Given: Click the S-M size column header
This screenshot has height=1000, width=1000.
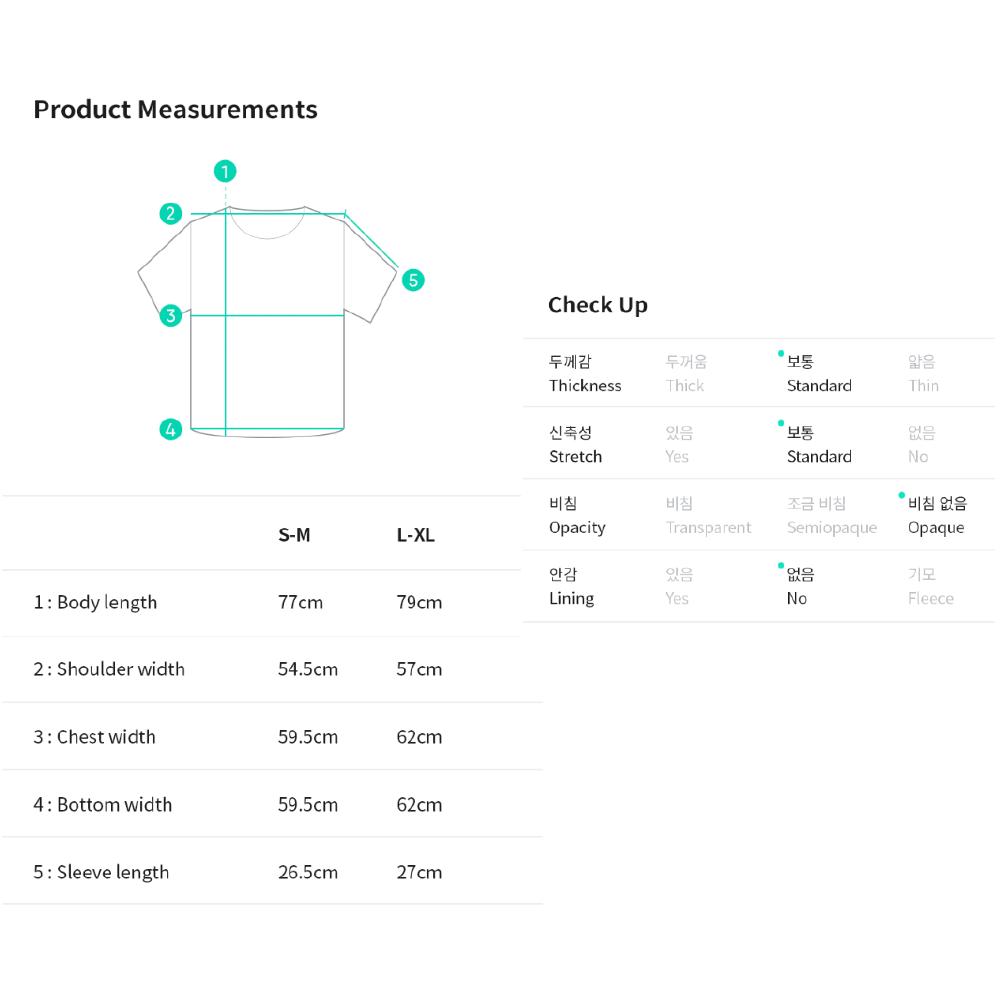Looking at the screenshot, I should tap(294, 535).
